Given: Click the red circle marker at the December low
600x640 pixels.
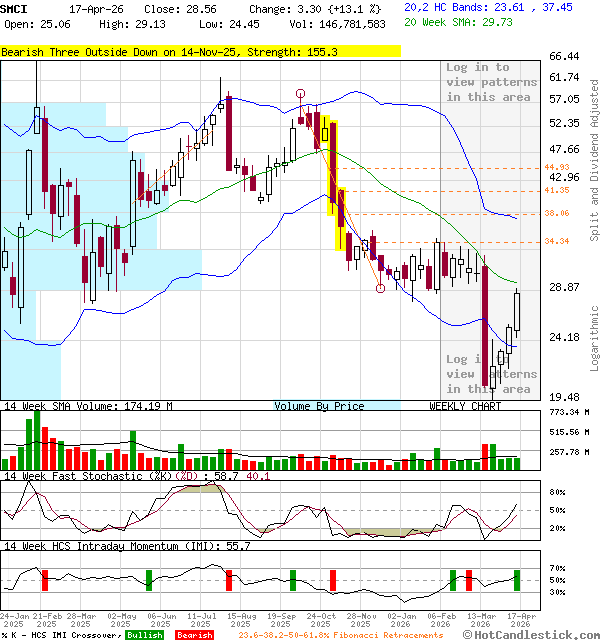Looking at the screenshot, I should click(380, 288).
